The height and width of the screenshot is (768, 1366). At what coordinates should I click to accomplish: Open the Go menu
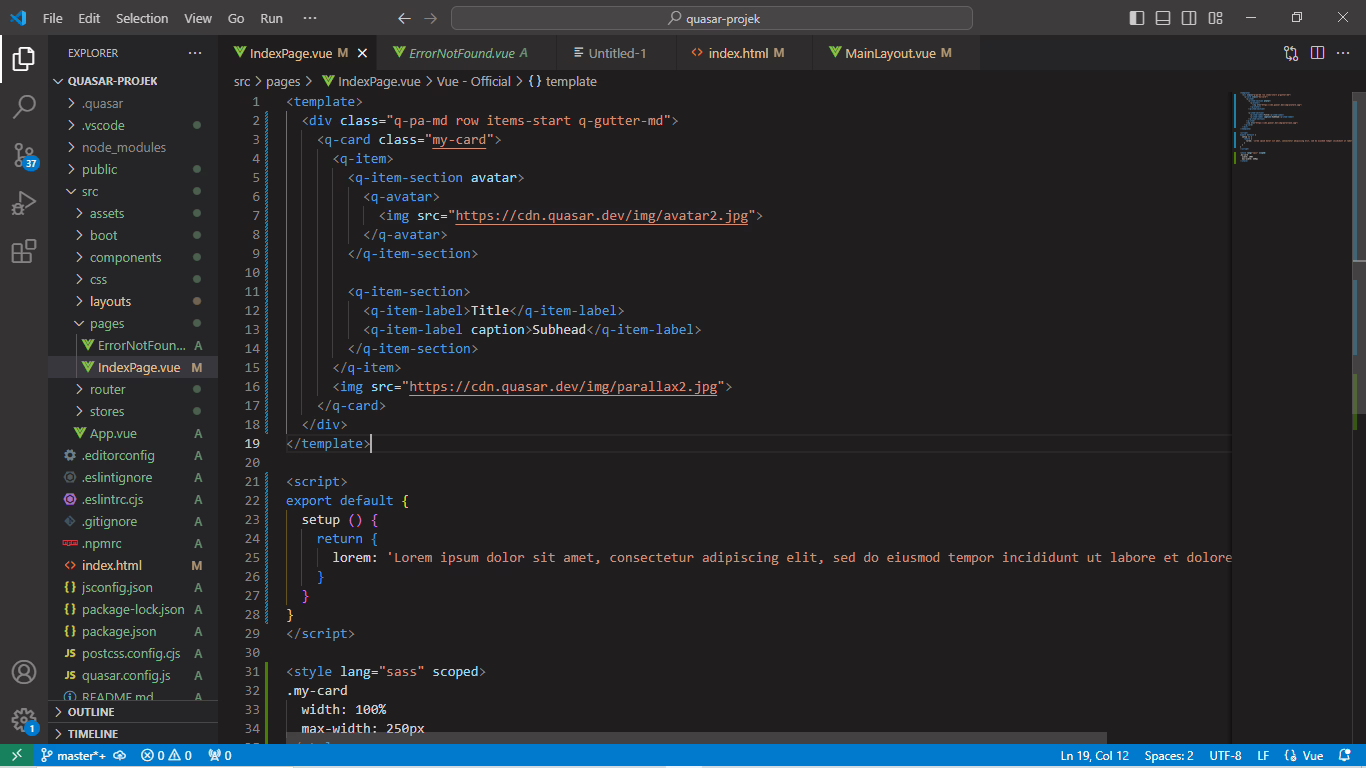point(236,18)
